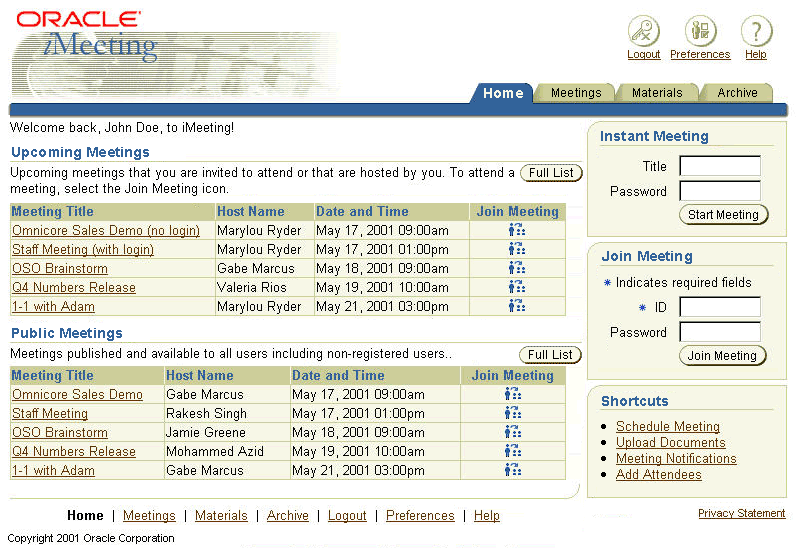Join Gabe Marcus's OSO Brainstorm via icon
This screenshot has width=797, height=552.
coord(517,268)
